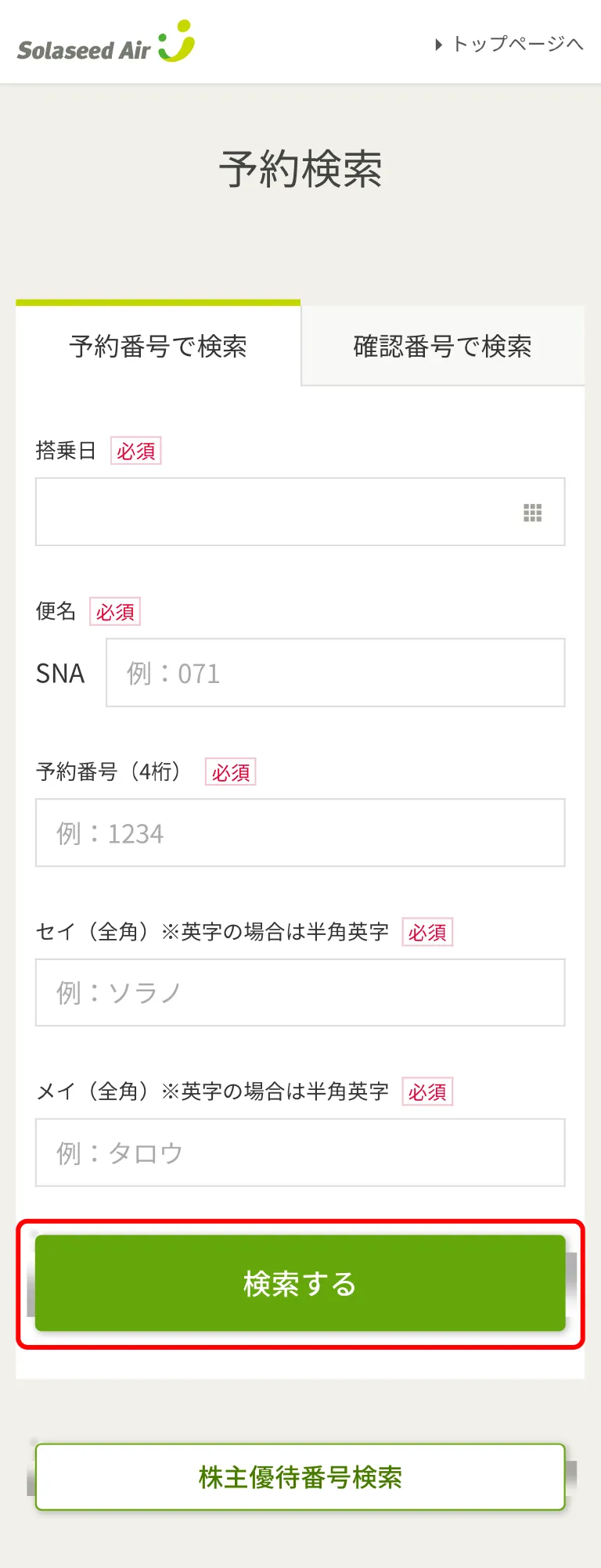Viewport: 601px width, 1568px height.
Task: Click the 予約番号 field showing 例：1234
Action: (300, 833)
